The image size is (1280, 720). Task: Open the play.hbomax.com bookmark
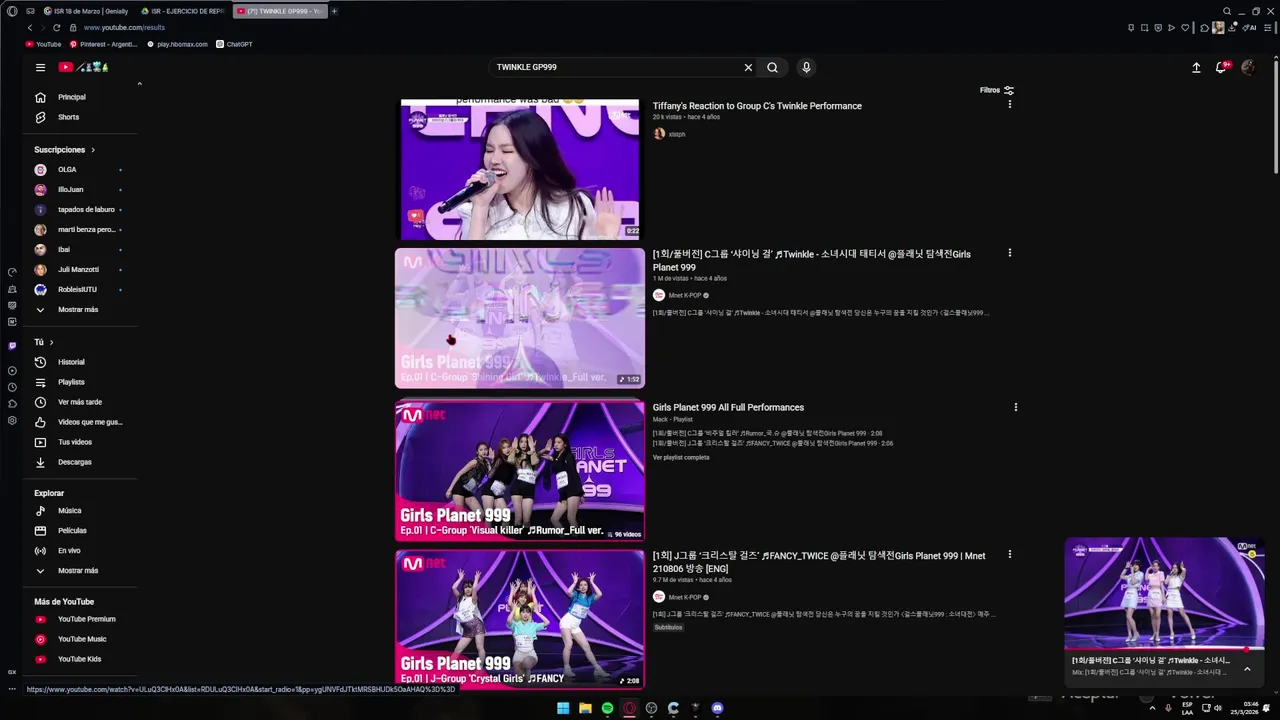[x=178, y=44]
